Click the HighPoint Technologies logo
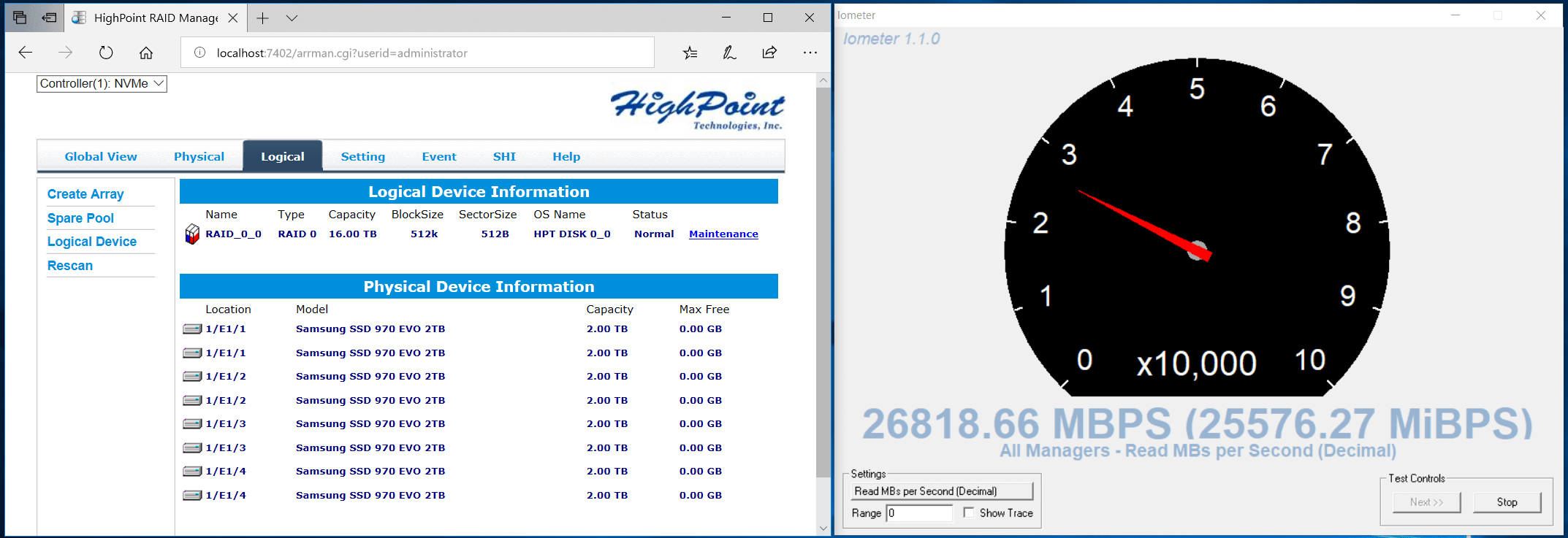The width and height of the screenshot is (1568, 538). 698,109
